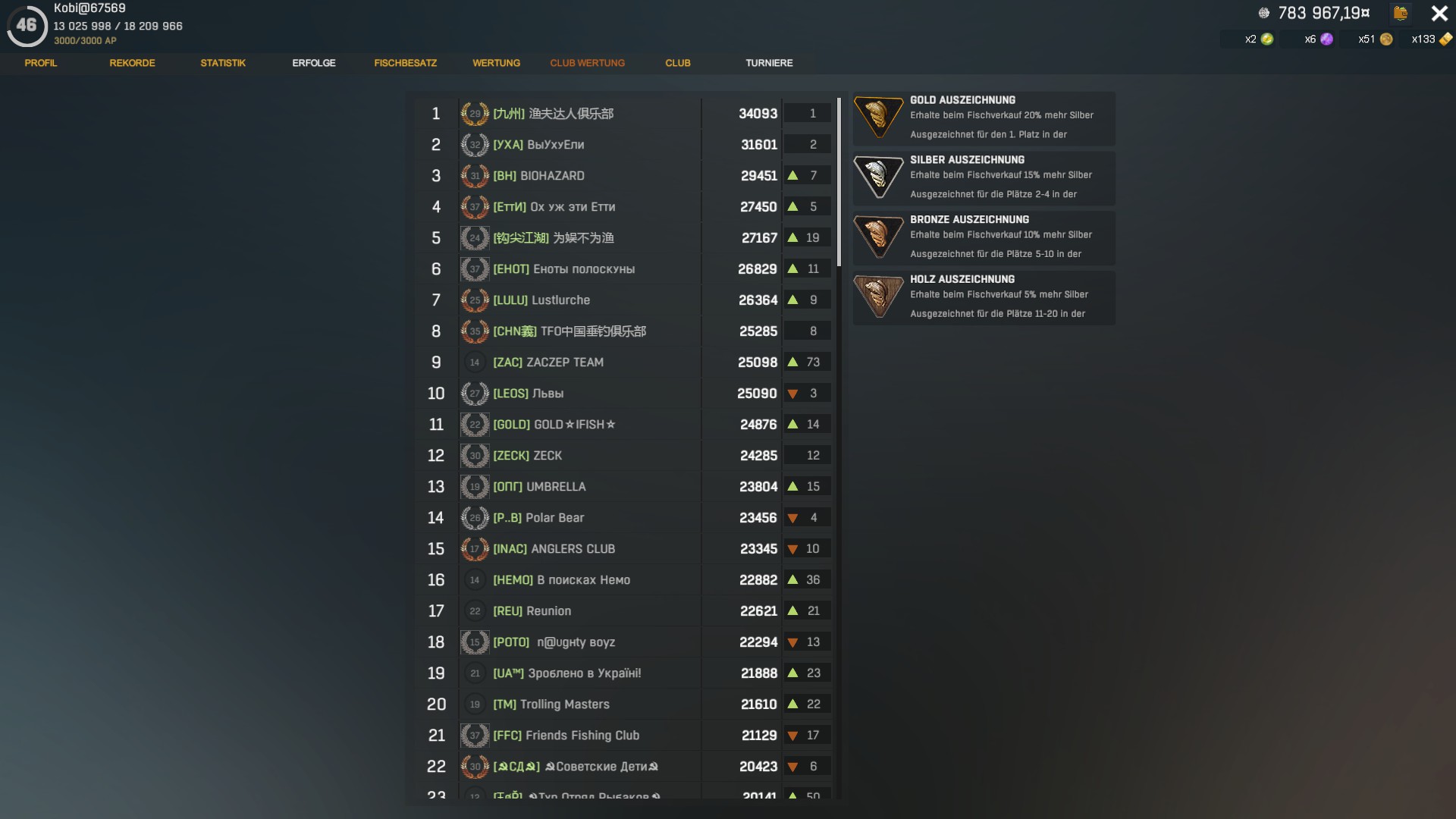Select the [BH] BIOHAZARD club entry

623,175
